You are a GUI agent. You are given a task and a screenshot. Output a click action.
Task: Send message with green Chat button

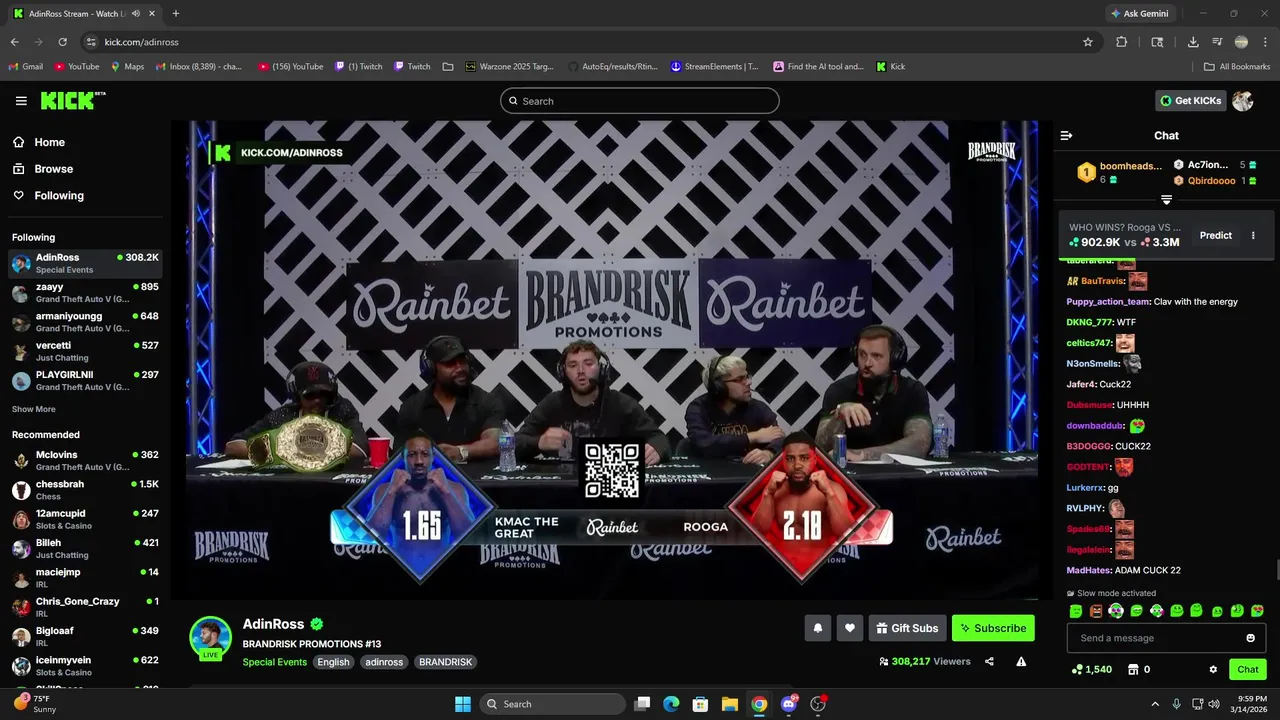click(1248, 669)
